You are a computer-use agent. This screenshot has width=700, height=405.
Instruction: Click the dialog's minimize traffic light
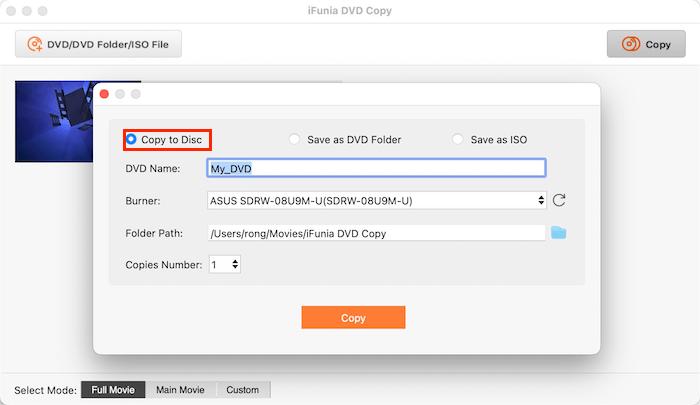pos(120,94)
